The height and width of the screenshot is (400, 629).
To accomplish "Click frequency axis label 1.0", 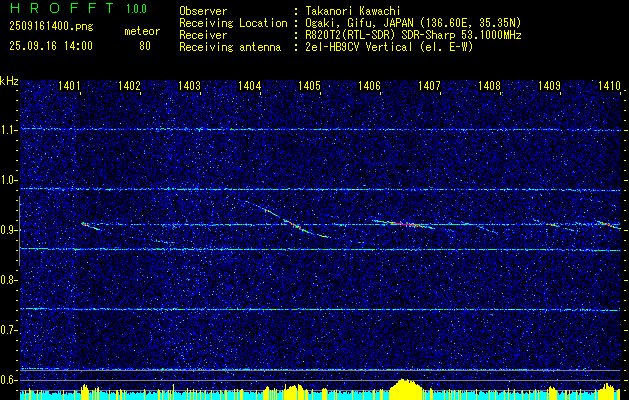I will pyautogui.click(x=8, y=180).
